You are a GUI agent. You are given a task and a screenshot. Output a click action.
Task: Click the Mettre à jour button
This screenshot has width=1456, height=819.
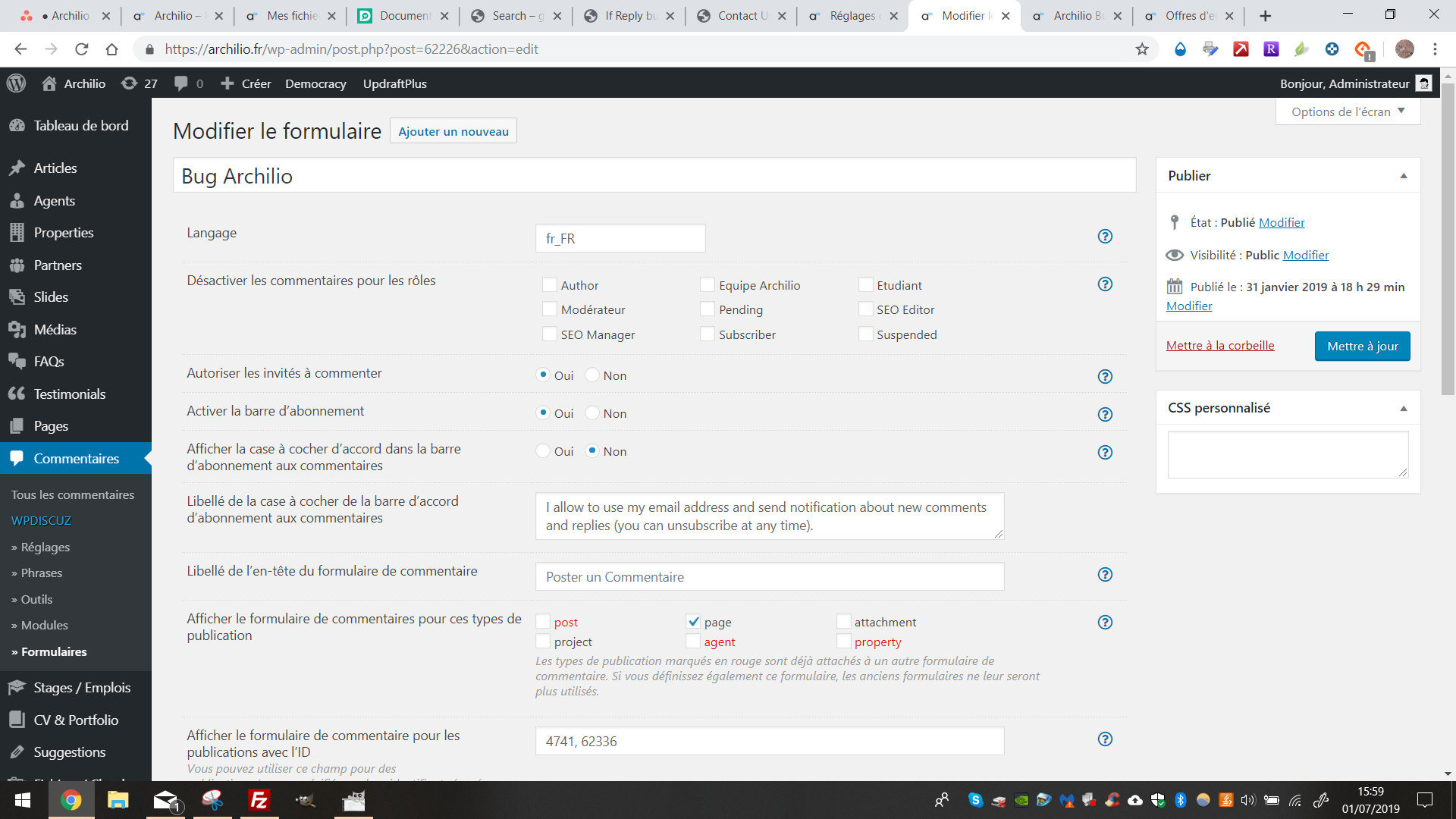[x=1362, y=346]
